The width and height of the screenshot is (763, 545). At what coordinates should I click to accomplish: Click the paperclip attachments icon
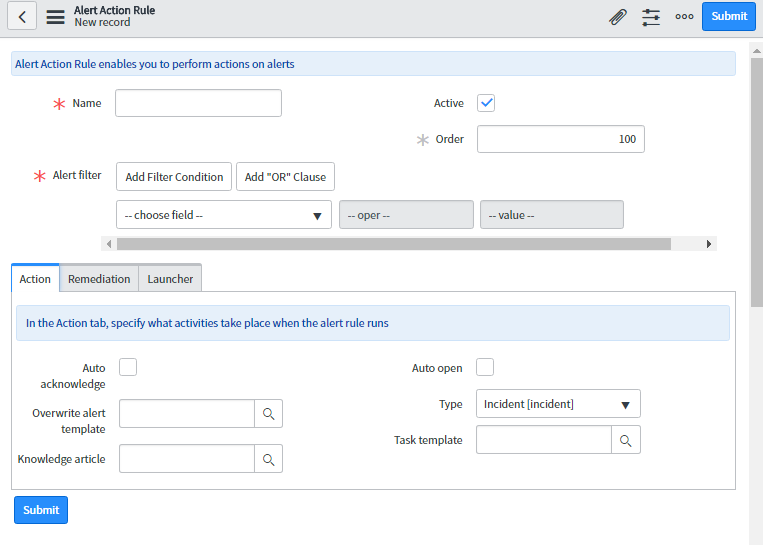(618, 16)
